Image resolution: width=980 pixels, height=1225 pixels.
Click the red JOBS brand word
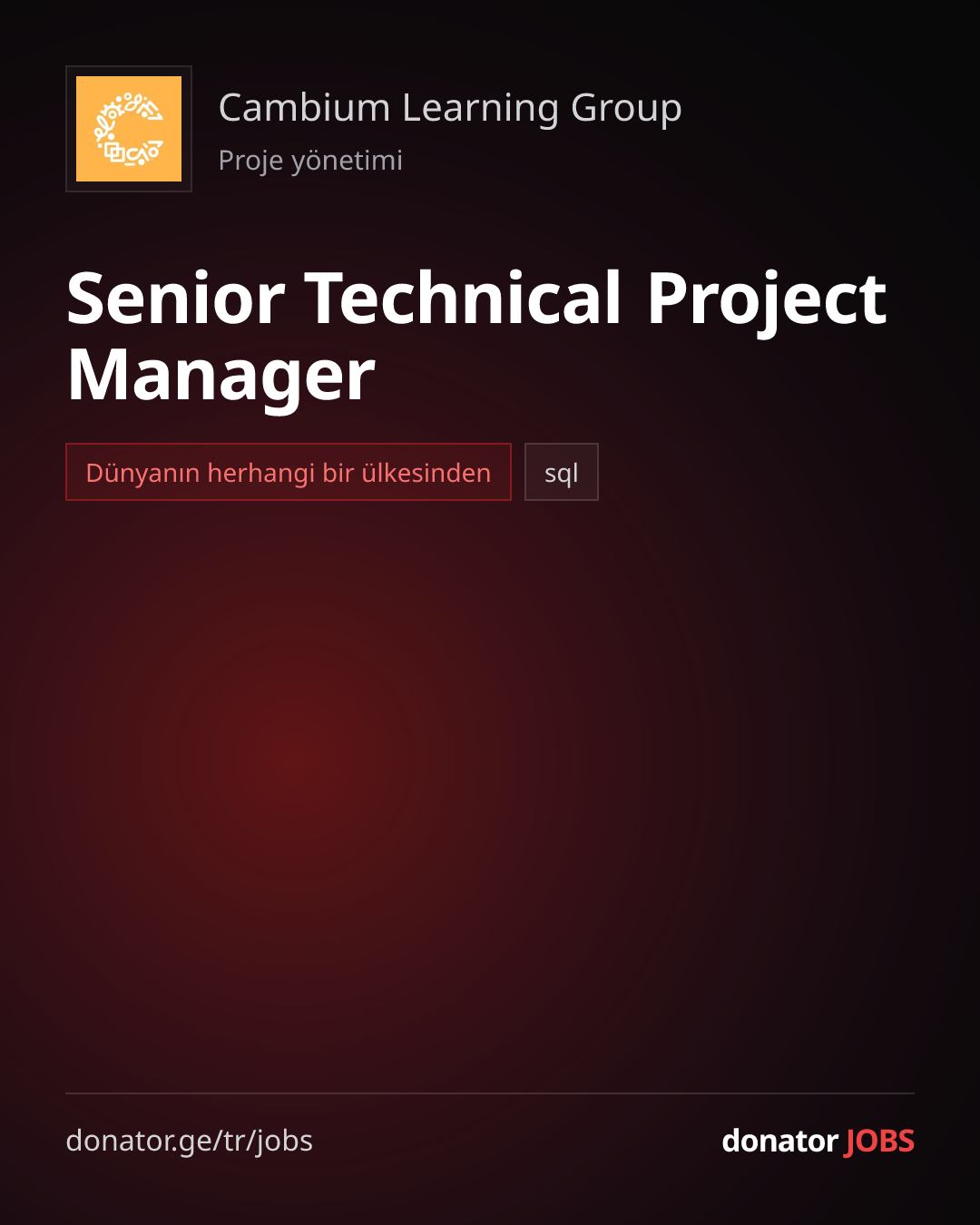tap(879, 1141)
